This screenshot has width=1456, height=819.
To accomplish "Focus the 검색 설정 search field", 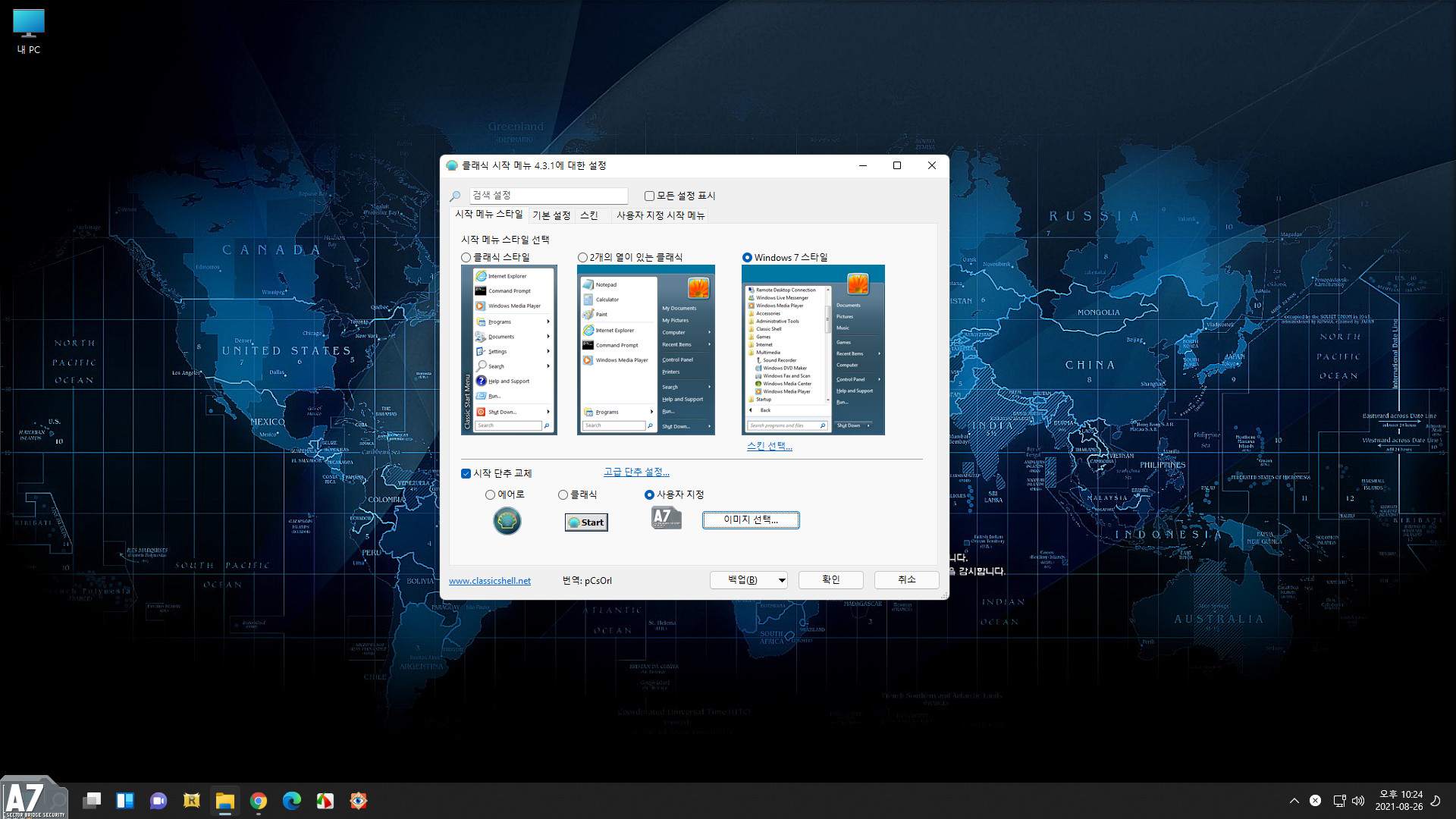I will (x=548, y=196).
